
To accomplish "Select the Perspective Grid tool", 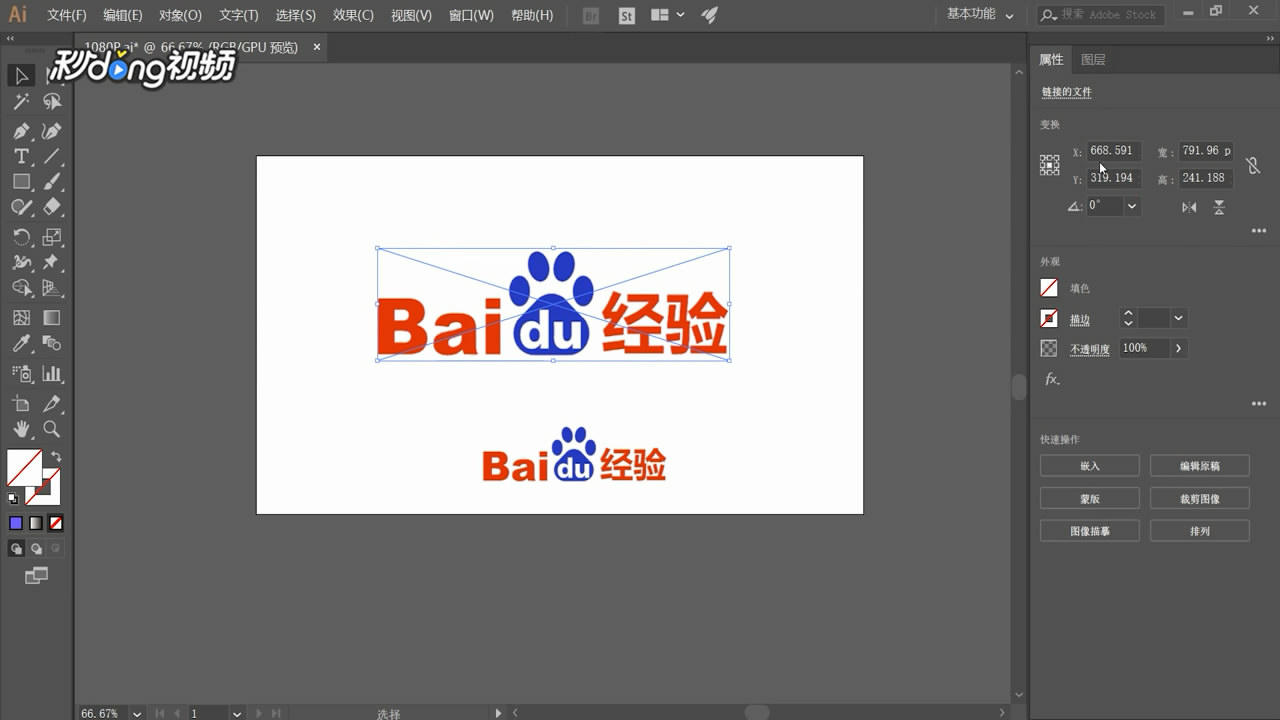I will [52, 288].
